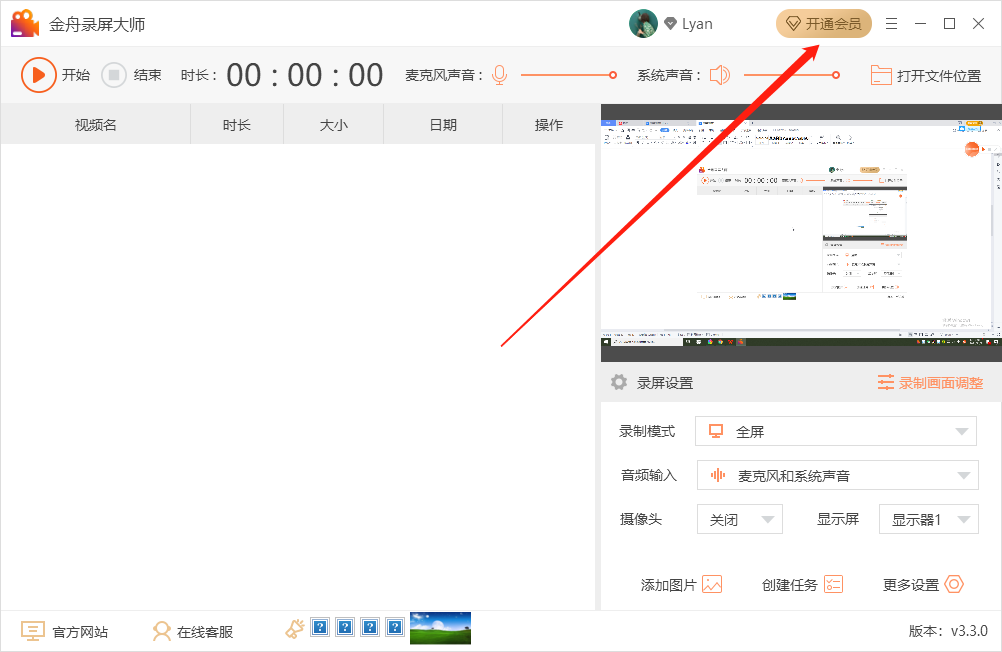Adjust the microphone volume slider handle
The width and height of the screenshot is (1002, 652).
coord(613,75)
